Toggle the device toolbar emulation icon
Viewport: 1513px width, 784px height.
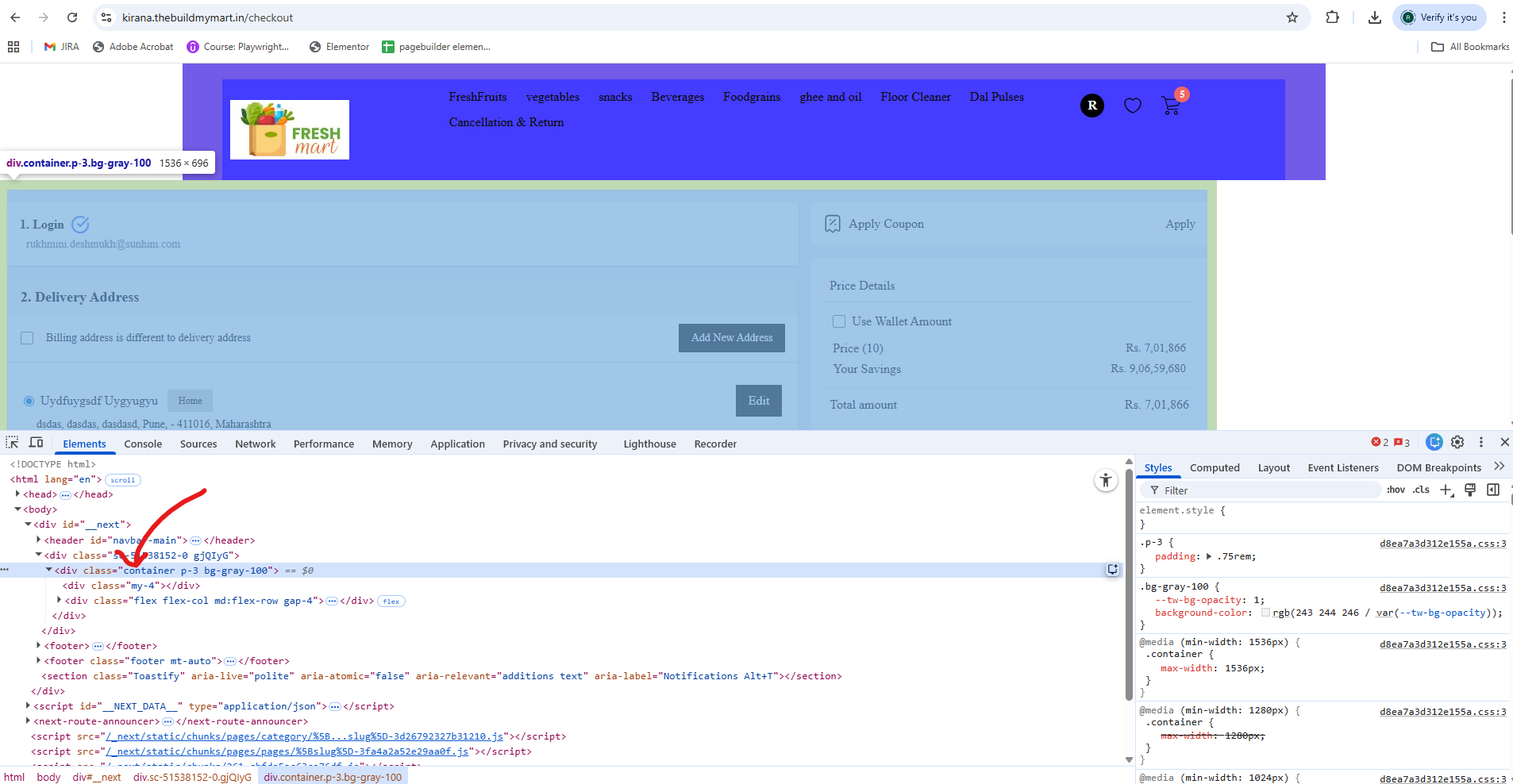(x=36, y=443)
